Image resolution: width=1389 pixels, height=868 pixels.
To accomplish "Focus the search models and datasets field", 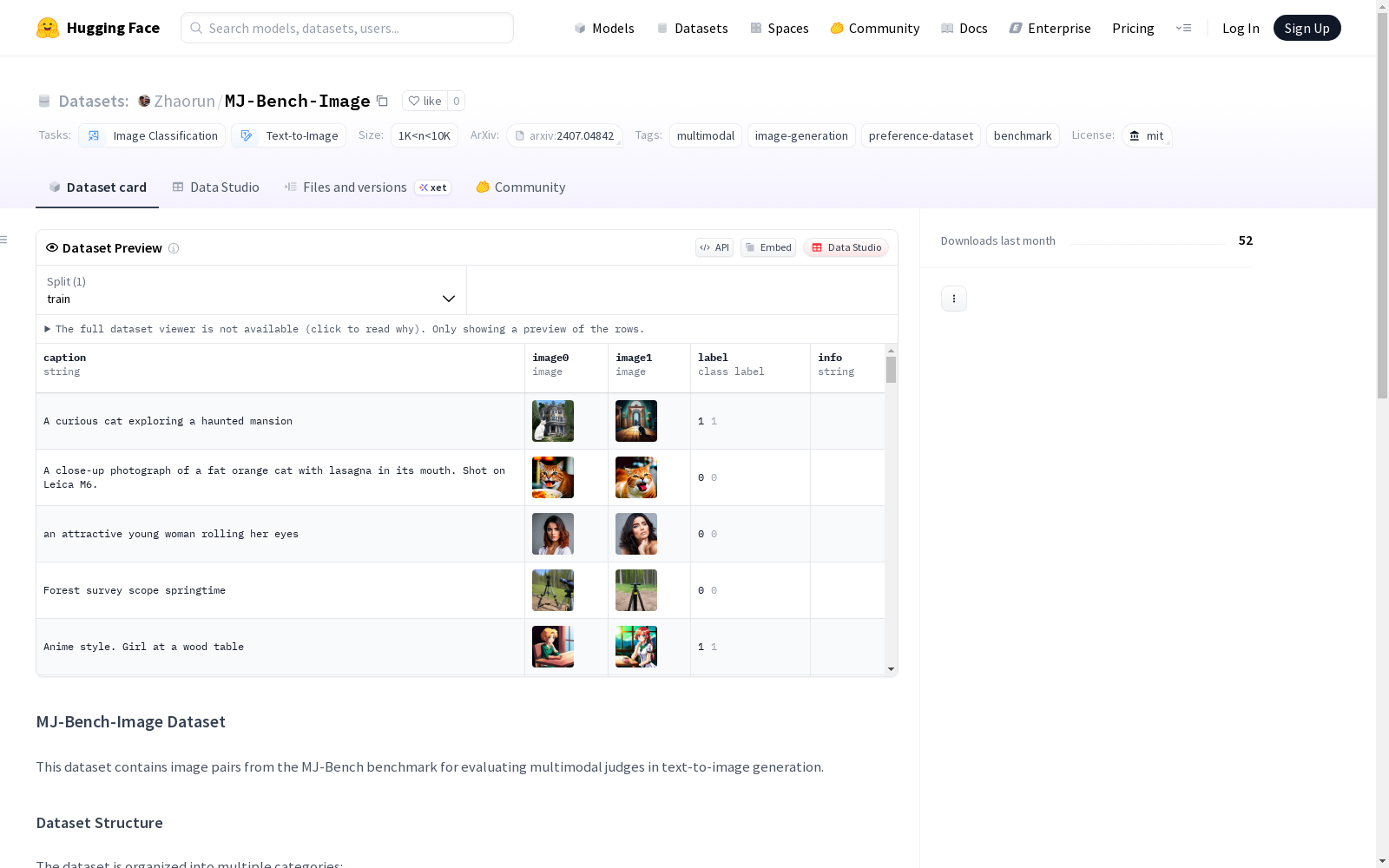I will 347,28.
